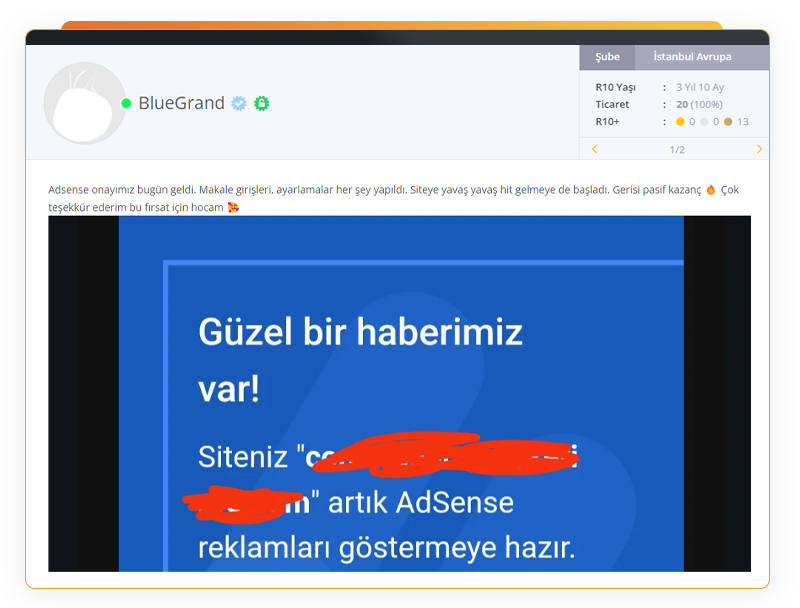Click the gold R10+ medal dot
Screen dimensions: 800x608
click(x=680, y=122)
